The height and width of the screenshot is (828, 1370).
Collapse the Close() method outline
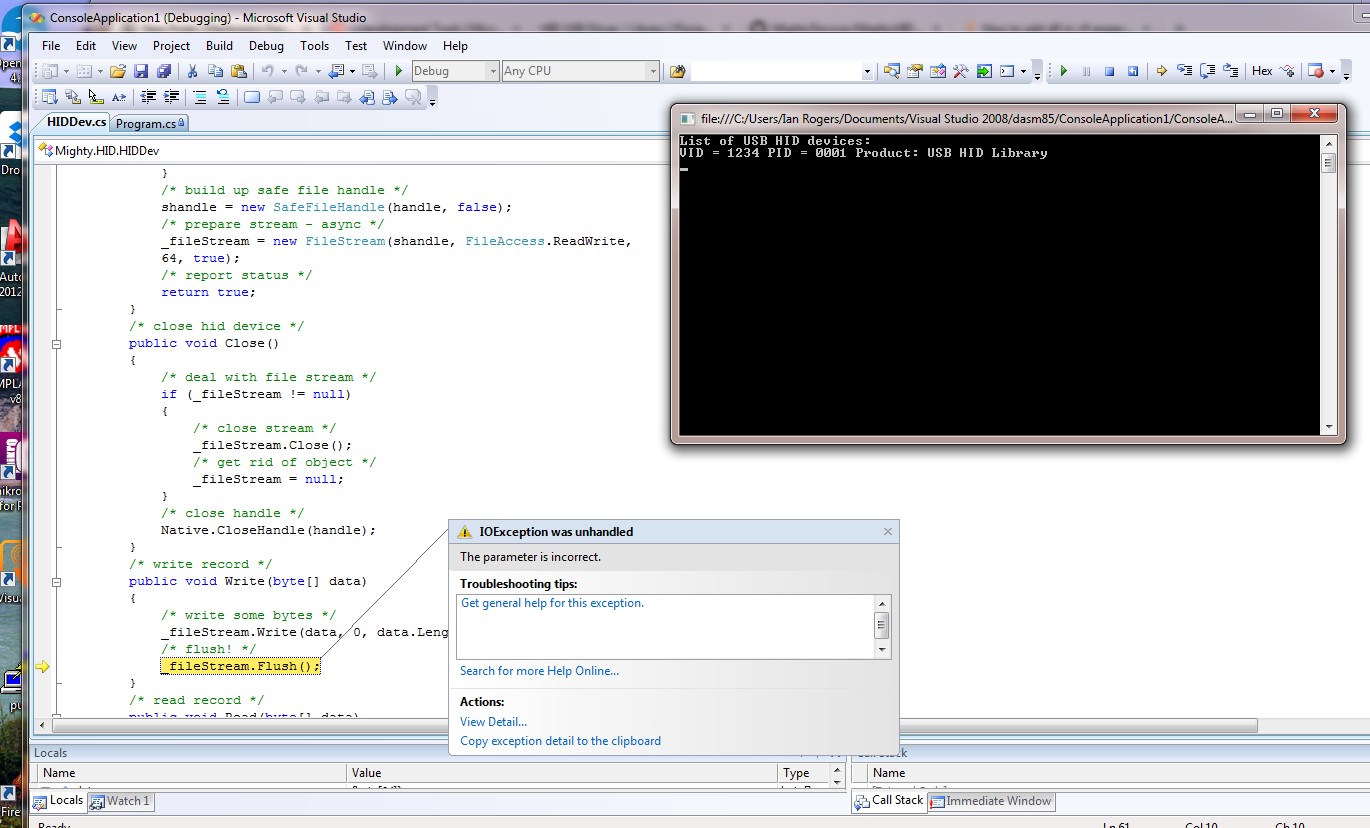click(57, 344)
